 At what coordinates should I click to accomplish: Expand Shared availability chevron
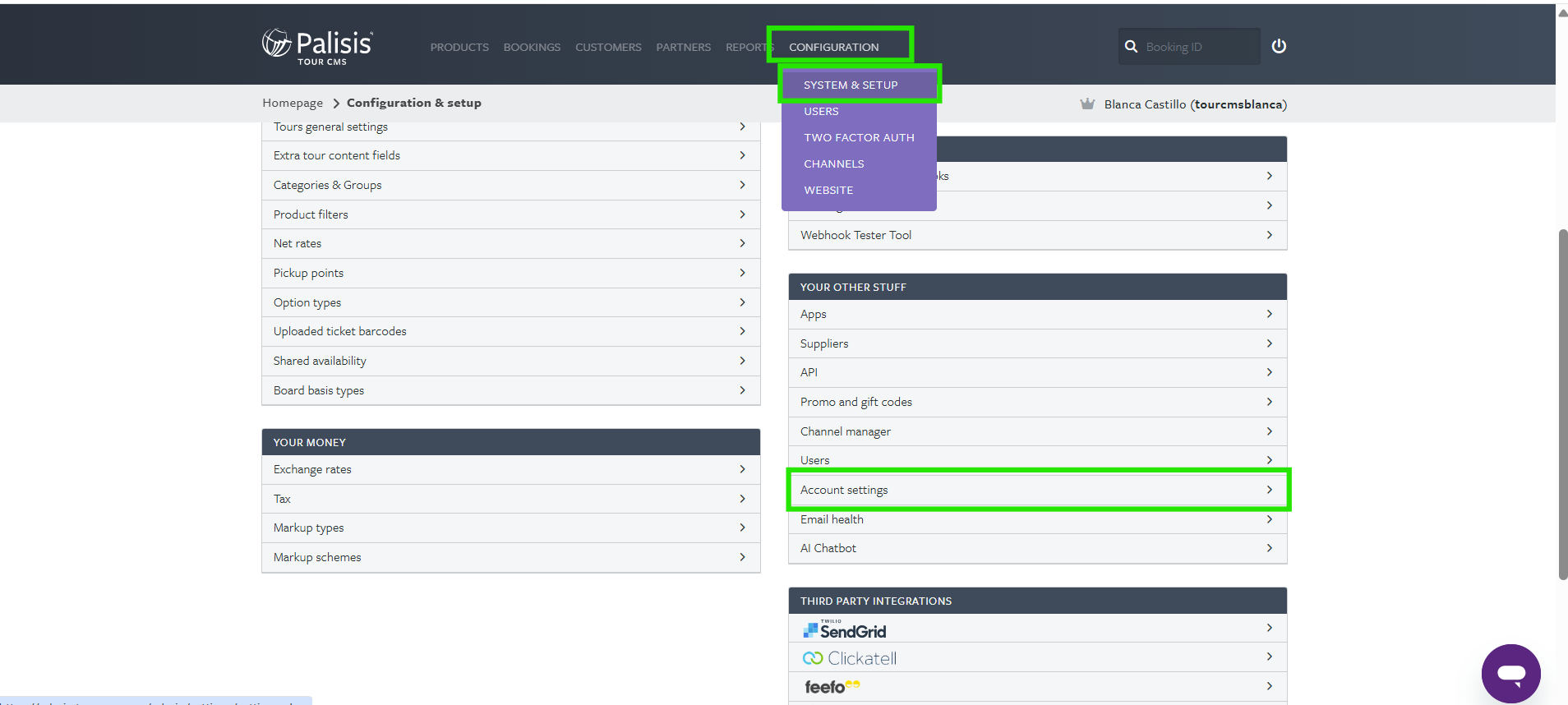(x=742, y=361)
